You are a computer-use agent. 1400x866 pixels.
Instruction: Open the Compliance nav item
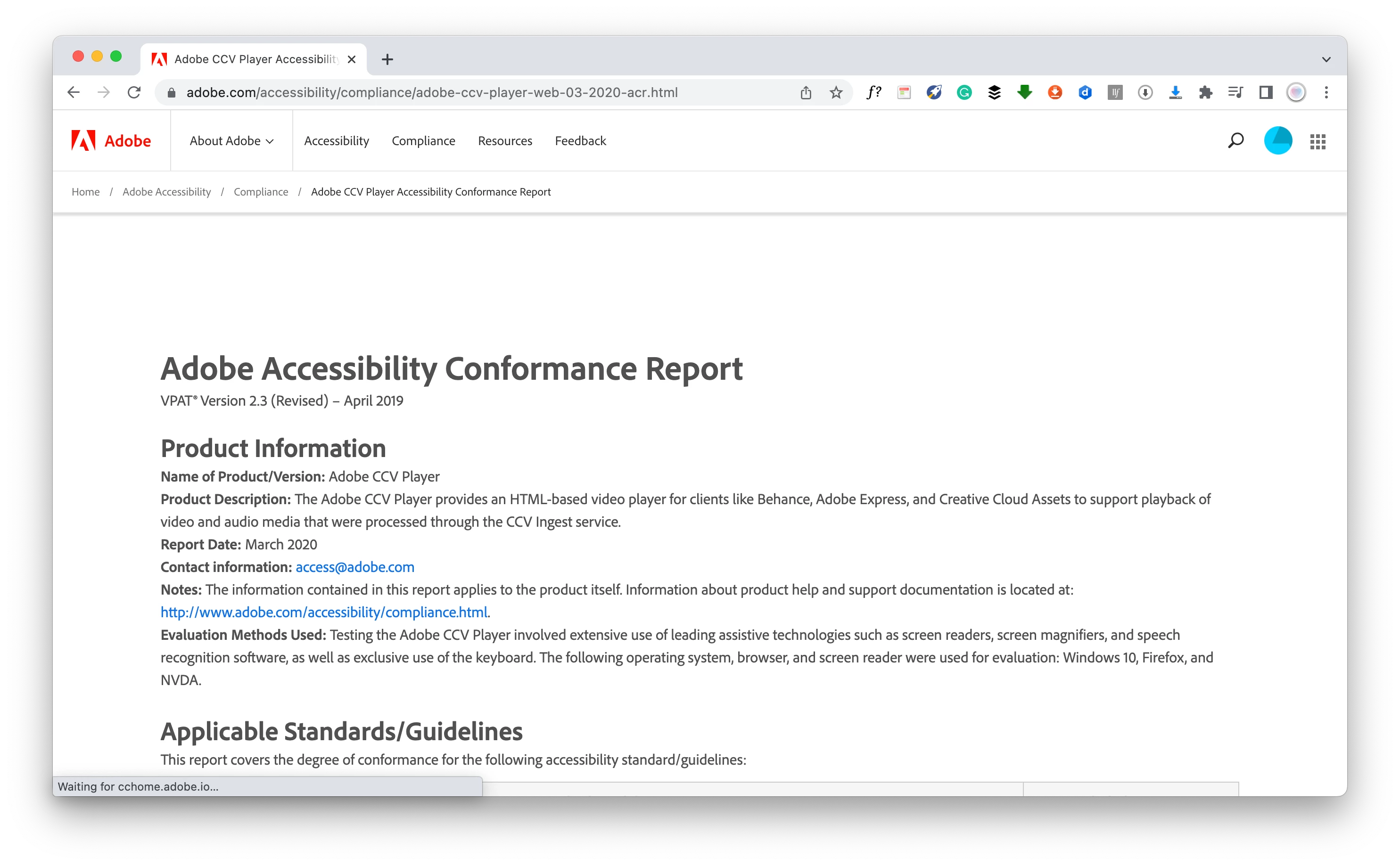(423, 141)
